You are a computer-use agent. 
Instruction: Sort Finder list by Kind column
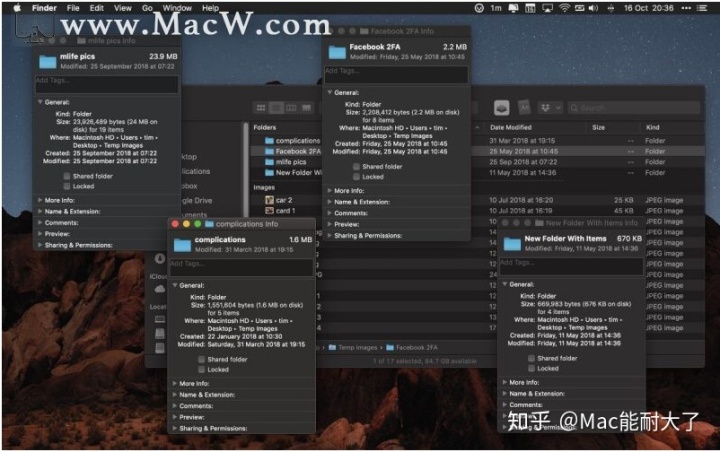(x=652, y=127)
